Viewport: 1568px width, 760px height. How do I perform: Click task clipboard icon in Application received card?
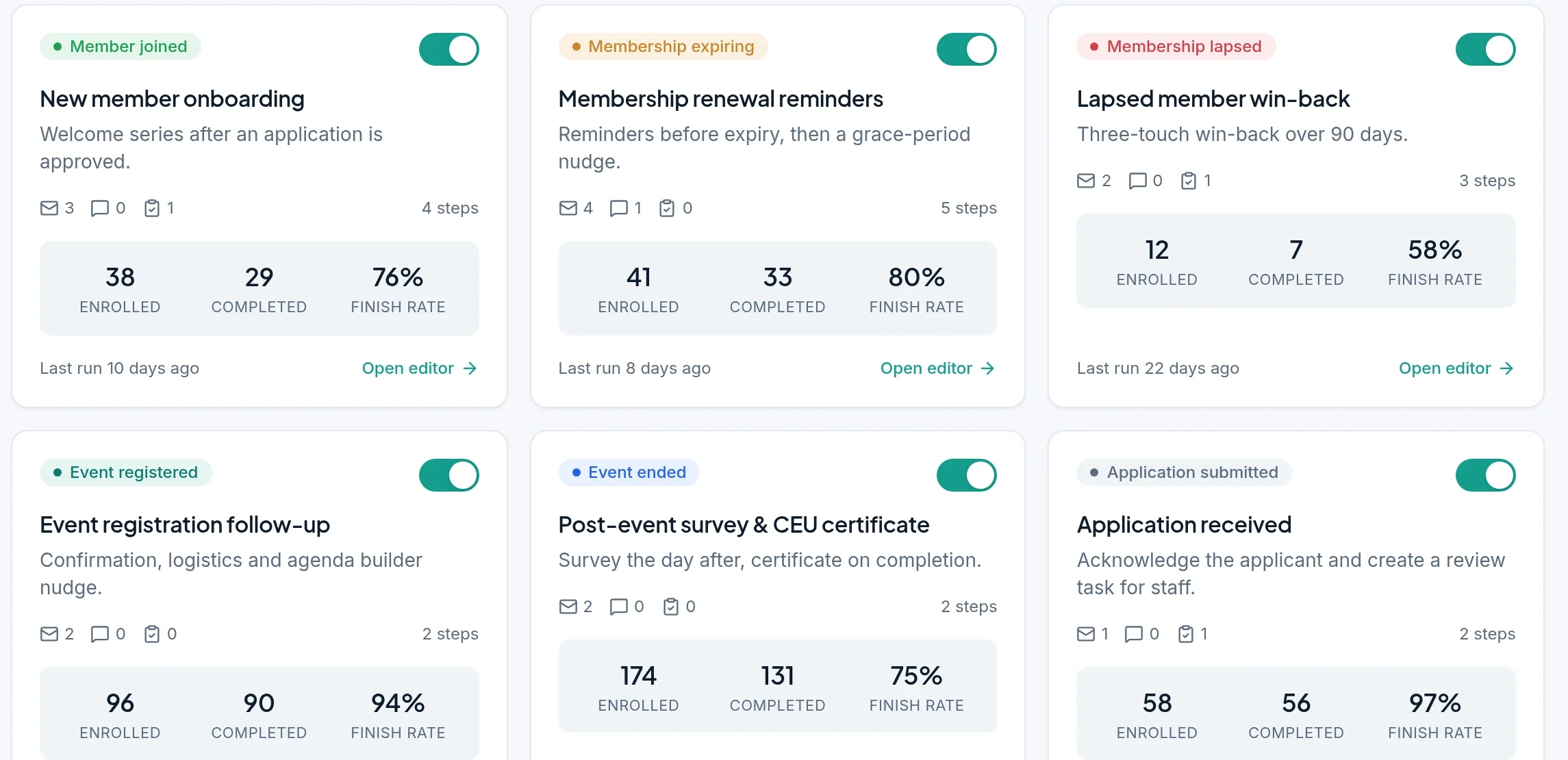[x=1186, y=634]
